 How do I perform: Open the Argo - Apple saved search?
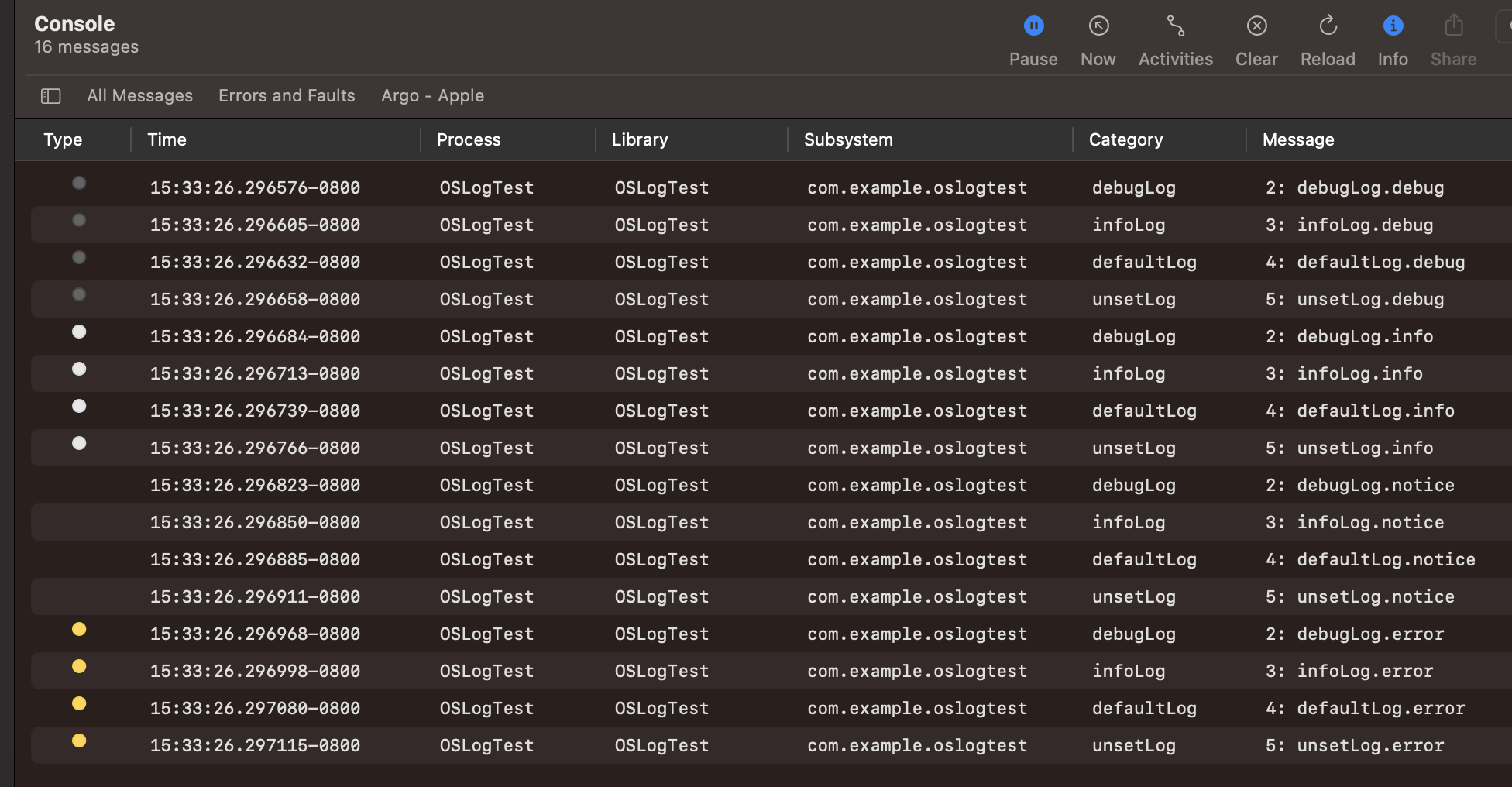pos(432,95)
